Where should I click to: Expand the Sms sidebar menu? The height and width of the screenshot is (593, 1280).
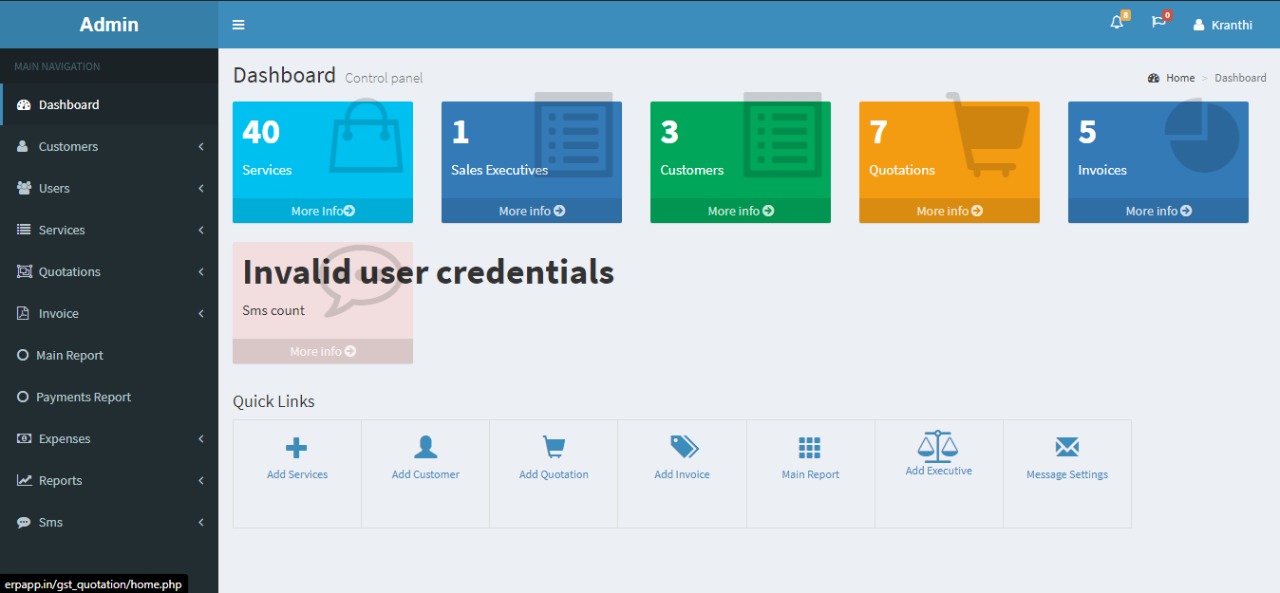(x=109, y=523)
